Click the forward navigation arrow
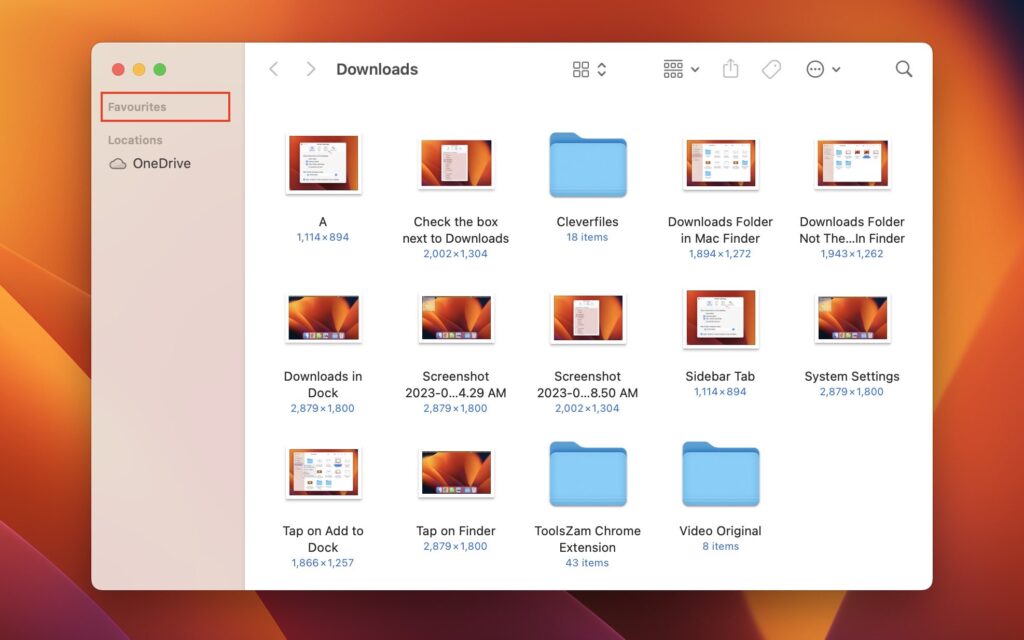This screenshot has height=640, width=1024. click(311, 69)
